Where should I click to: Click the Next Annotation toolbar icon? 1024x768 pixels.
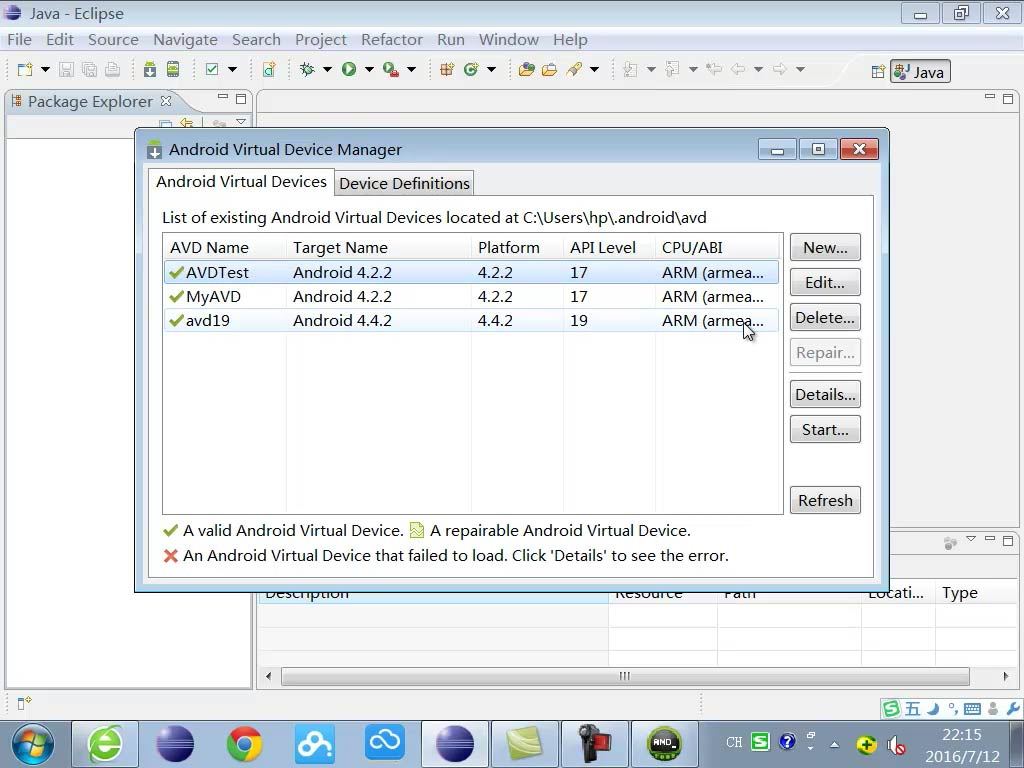click(631, 69)
